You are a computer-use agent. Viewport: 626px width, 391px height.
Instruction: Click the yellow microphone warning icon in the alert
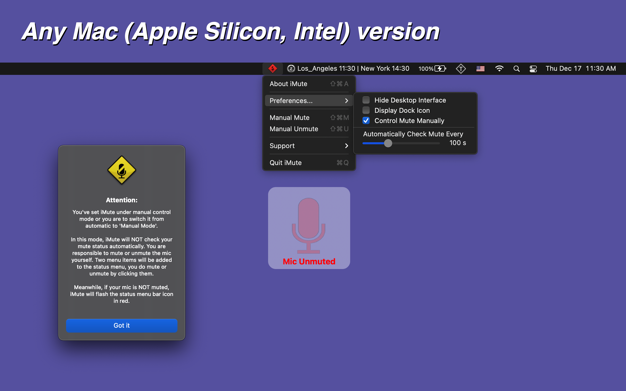point(122,170)
